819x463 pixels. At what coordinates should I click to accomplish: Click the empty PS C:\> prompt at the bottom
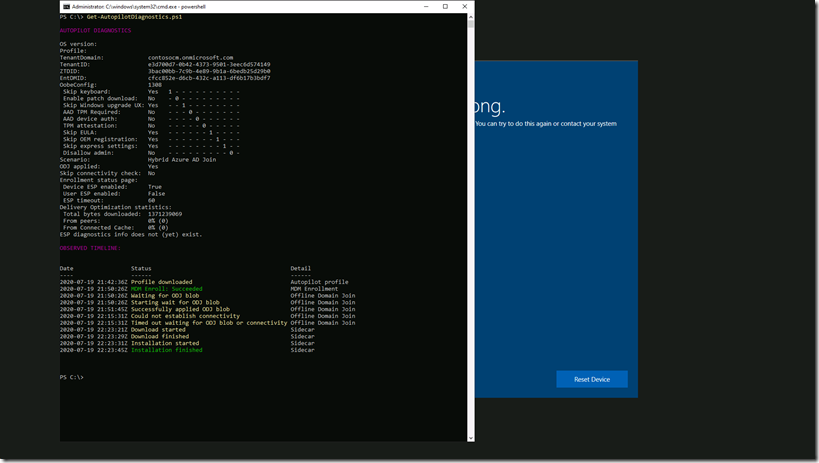click(x=72, y=377)
